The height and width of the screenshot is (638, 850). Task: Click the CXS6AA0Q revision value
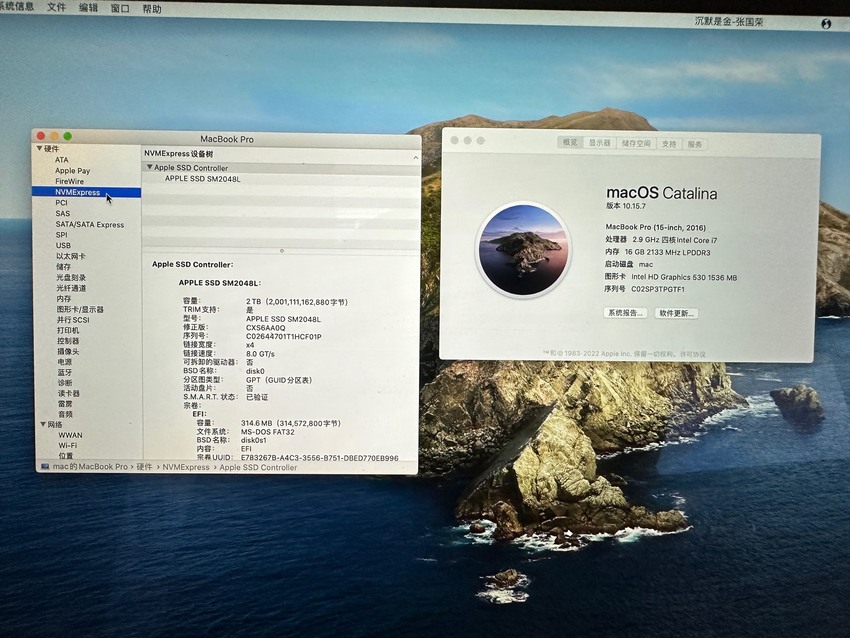pyautogui.click(x=265, y=327)
